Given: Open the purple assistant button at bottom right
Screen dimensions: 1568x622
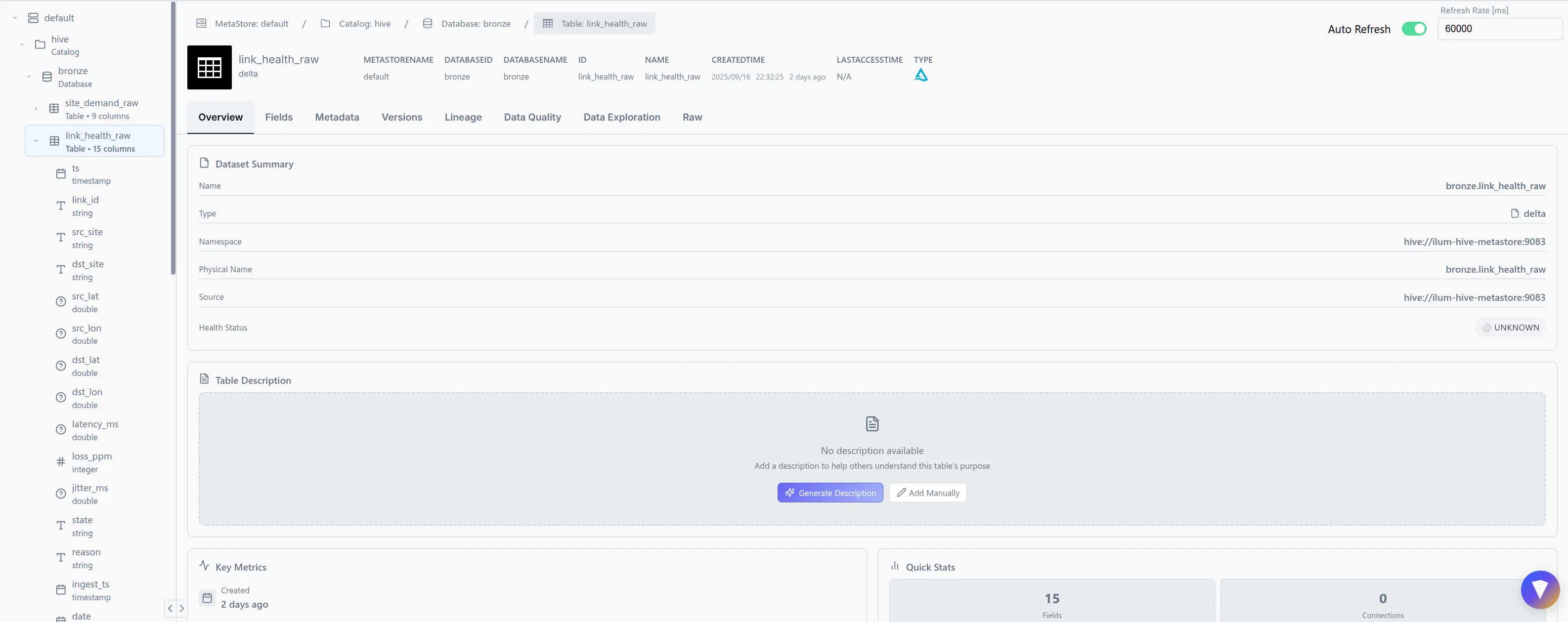Looking at the screenshot, I should [x=1541, y=589].
